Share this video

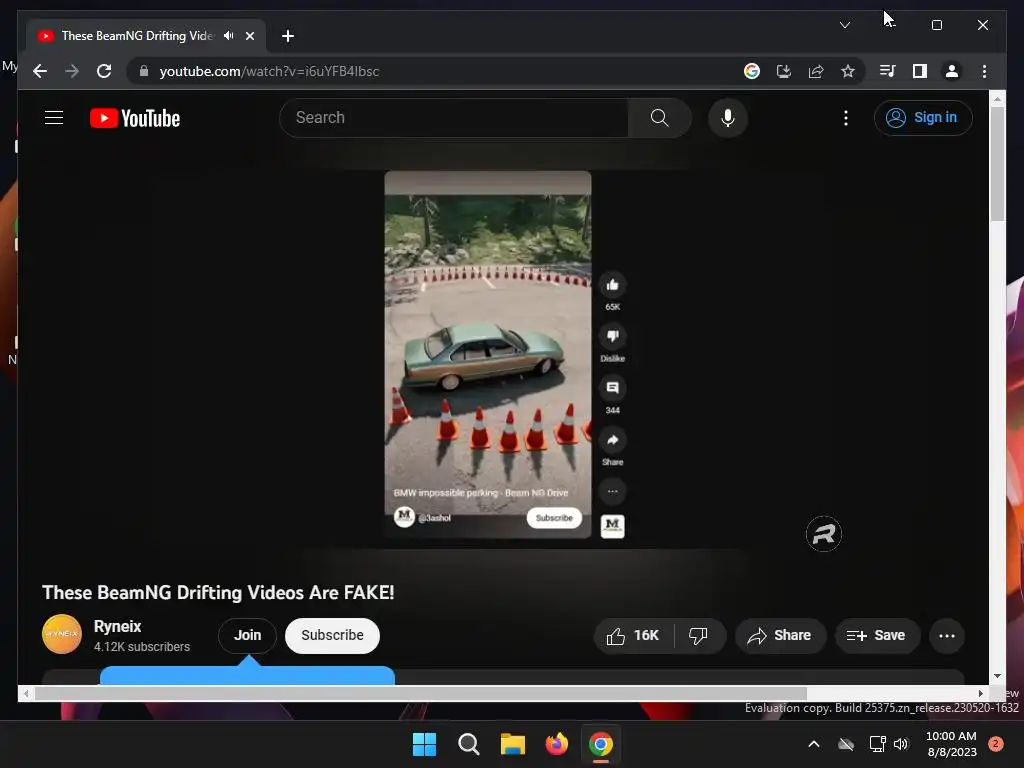(x=780, y=635)
